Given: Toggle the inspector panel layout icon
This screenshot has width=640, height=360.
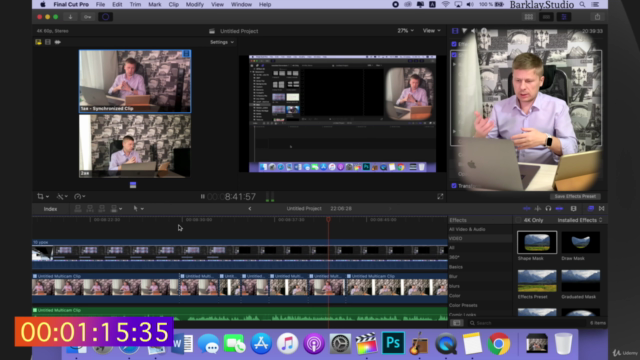Looking at the screenshot, I should (564, 17).
